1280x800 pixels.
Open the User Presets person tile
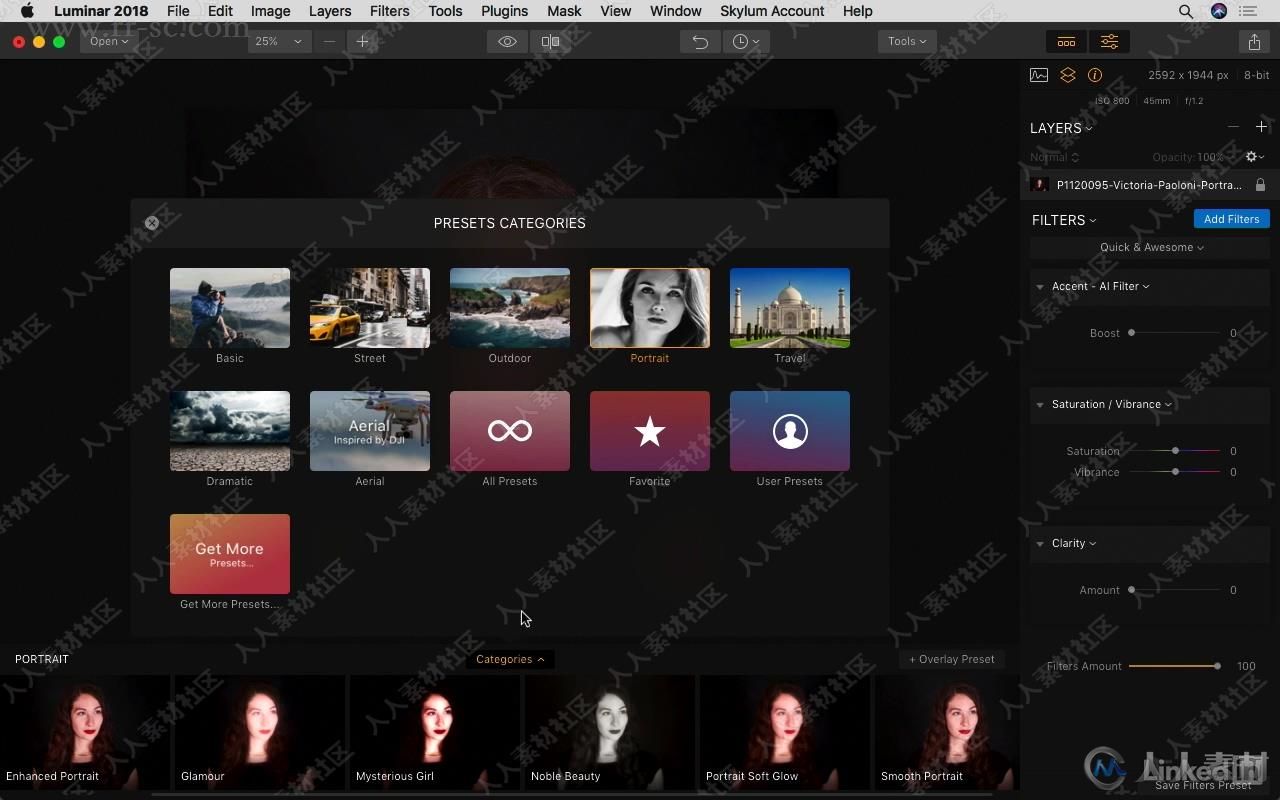tap(790, 431)
